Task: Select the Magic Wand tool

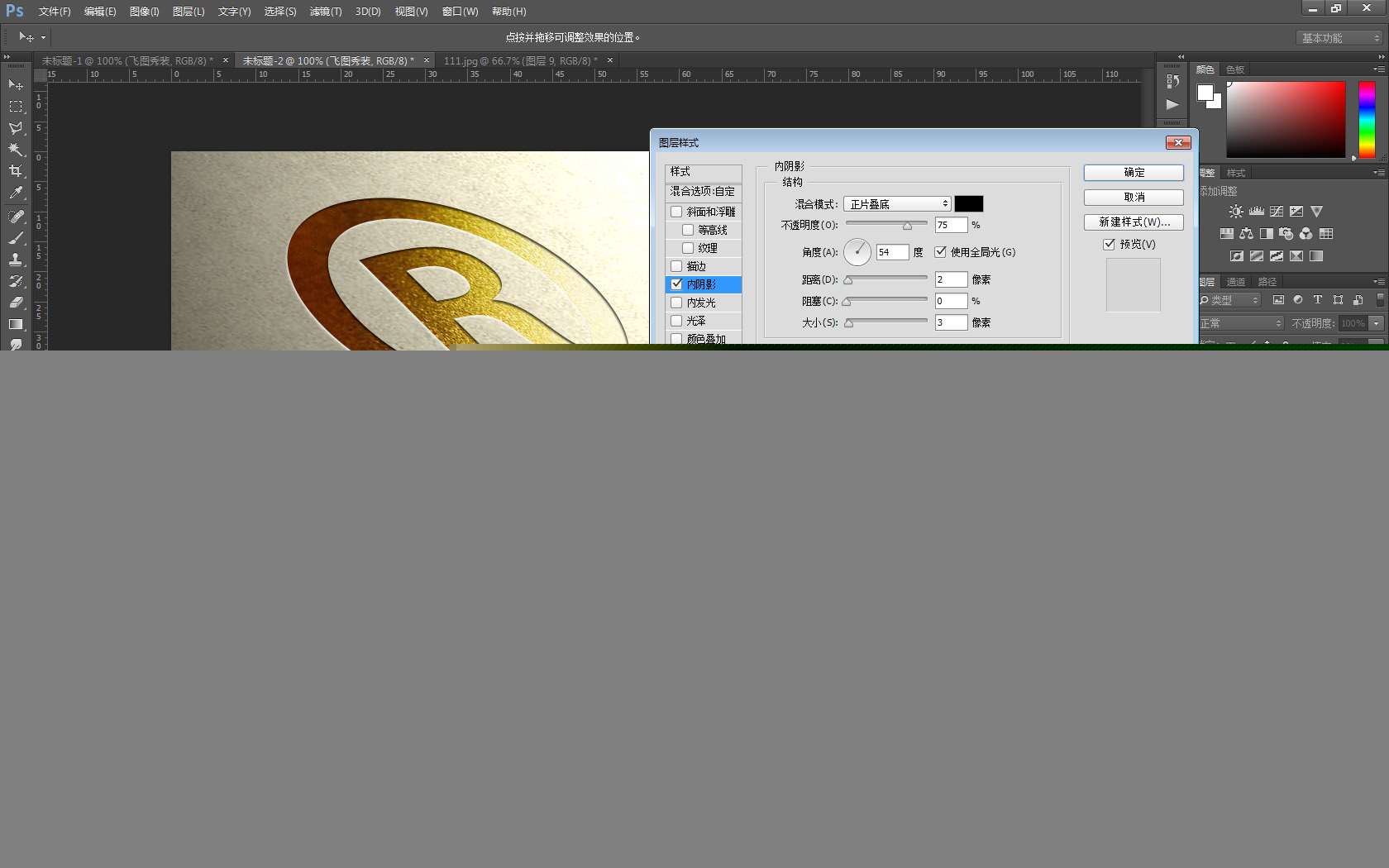Action: [x=16, y=150]
